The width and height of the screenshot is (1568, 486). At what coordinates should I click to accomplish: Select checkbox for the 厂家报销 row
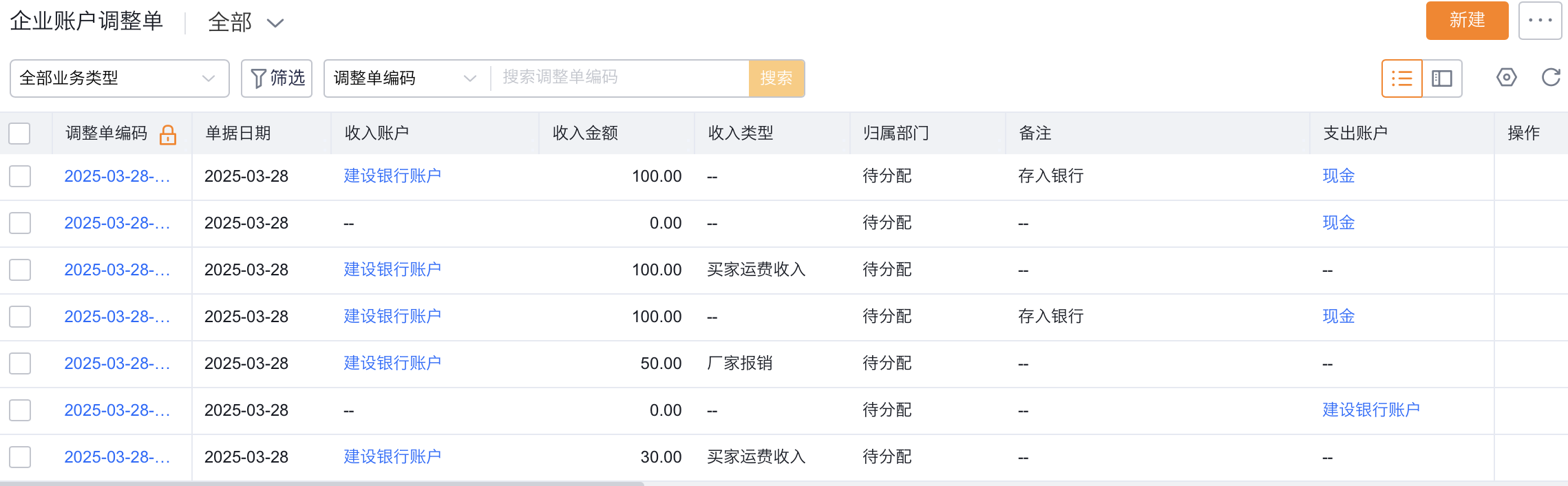20,363
